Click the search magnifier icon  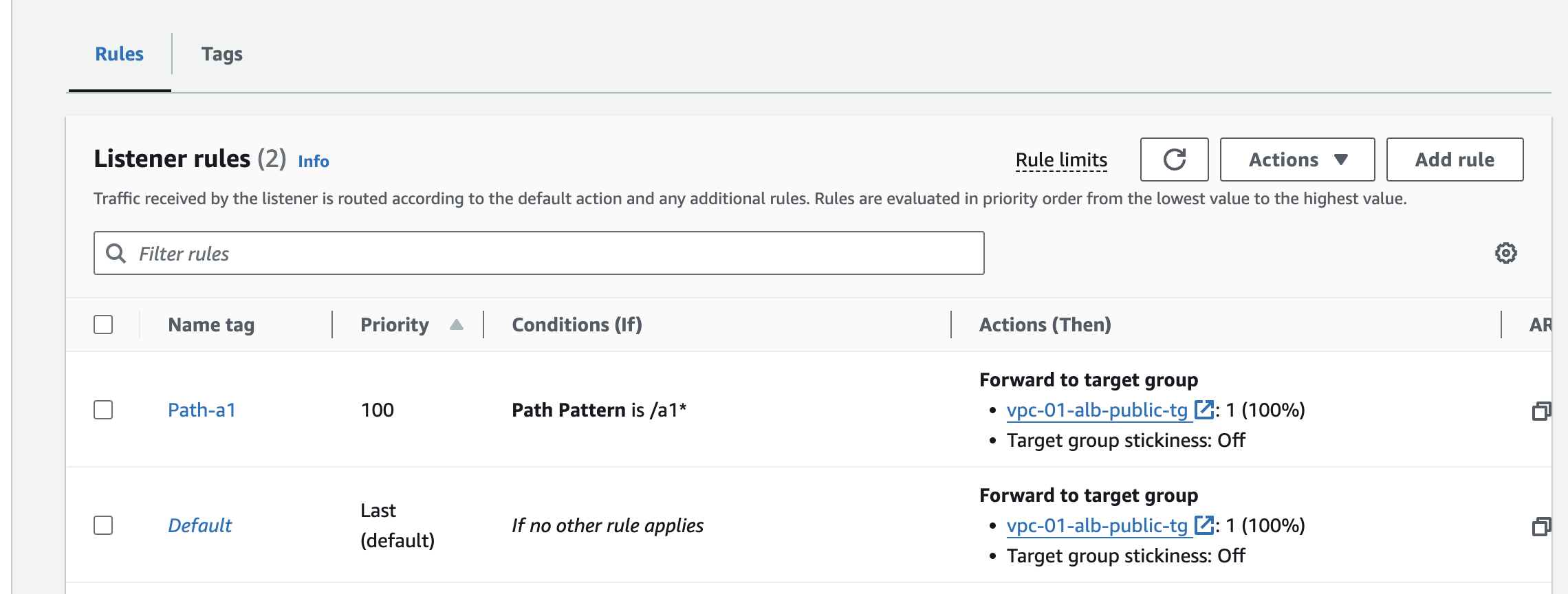pos(116,254)
